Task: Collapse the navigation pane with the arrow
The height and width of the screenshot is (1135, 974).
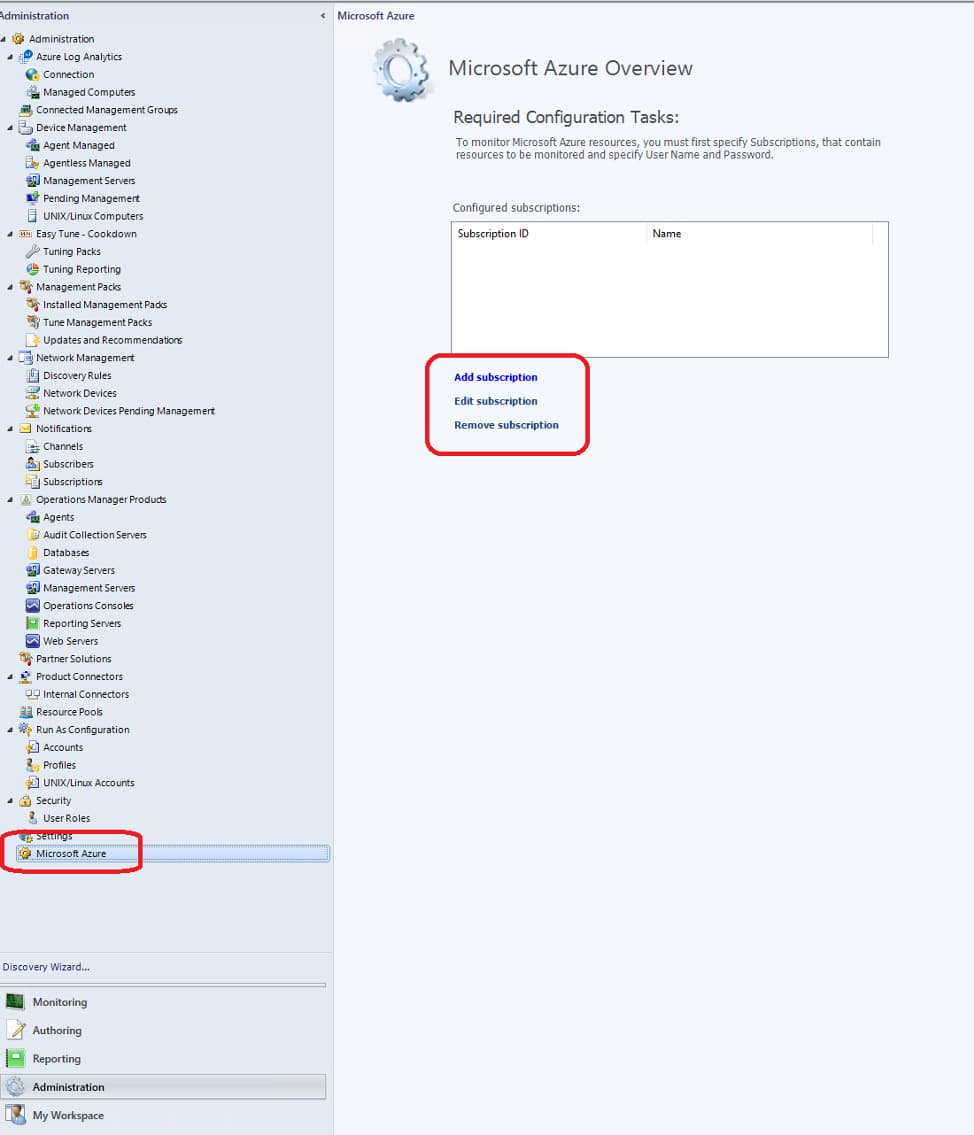Action: 323,16
